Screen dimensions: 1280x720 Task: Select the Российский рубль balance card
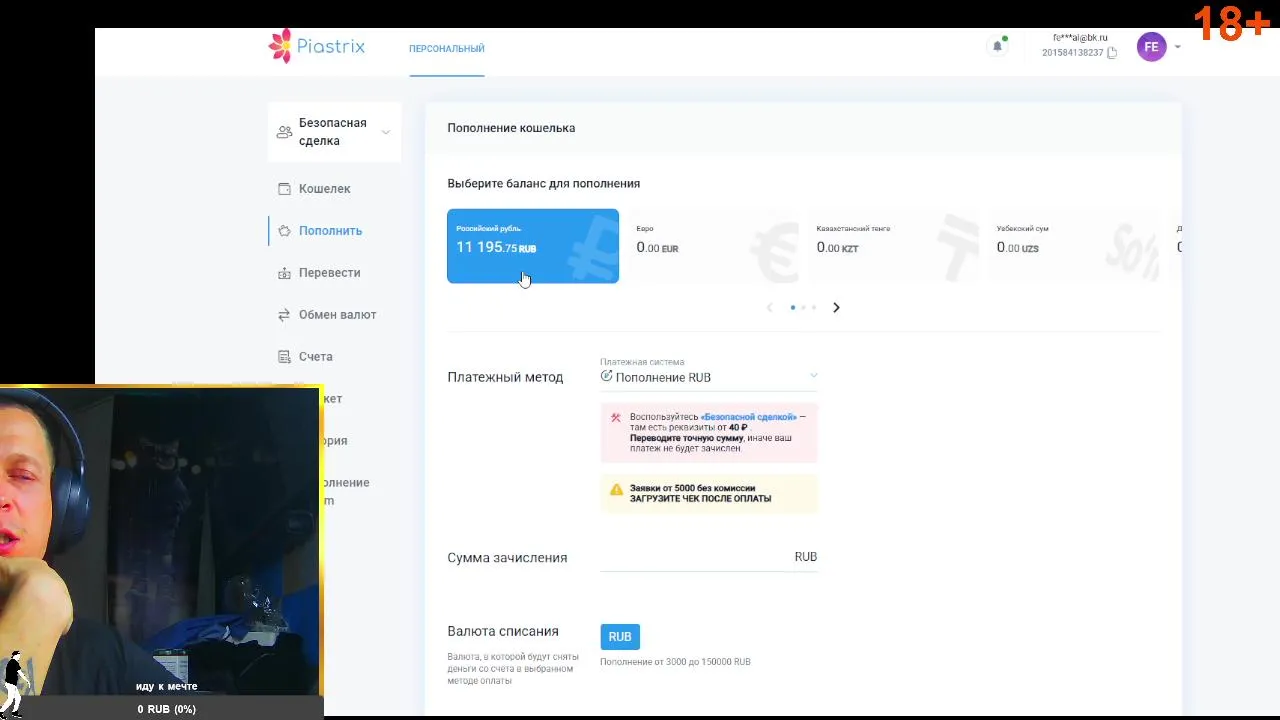[533, 246]
